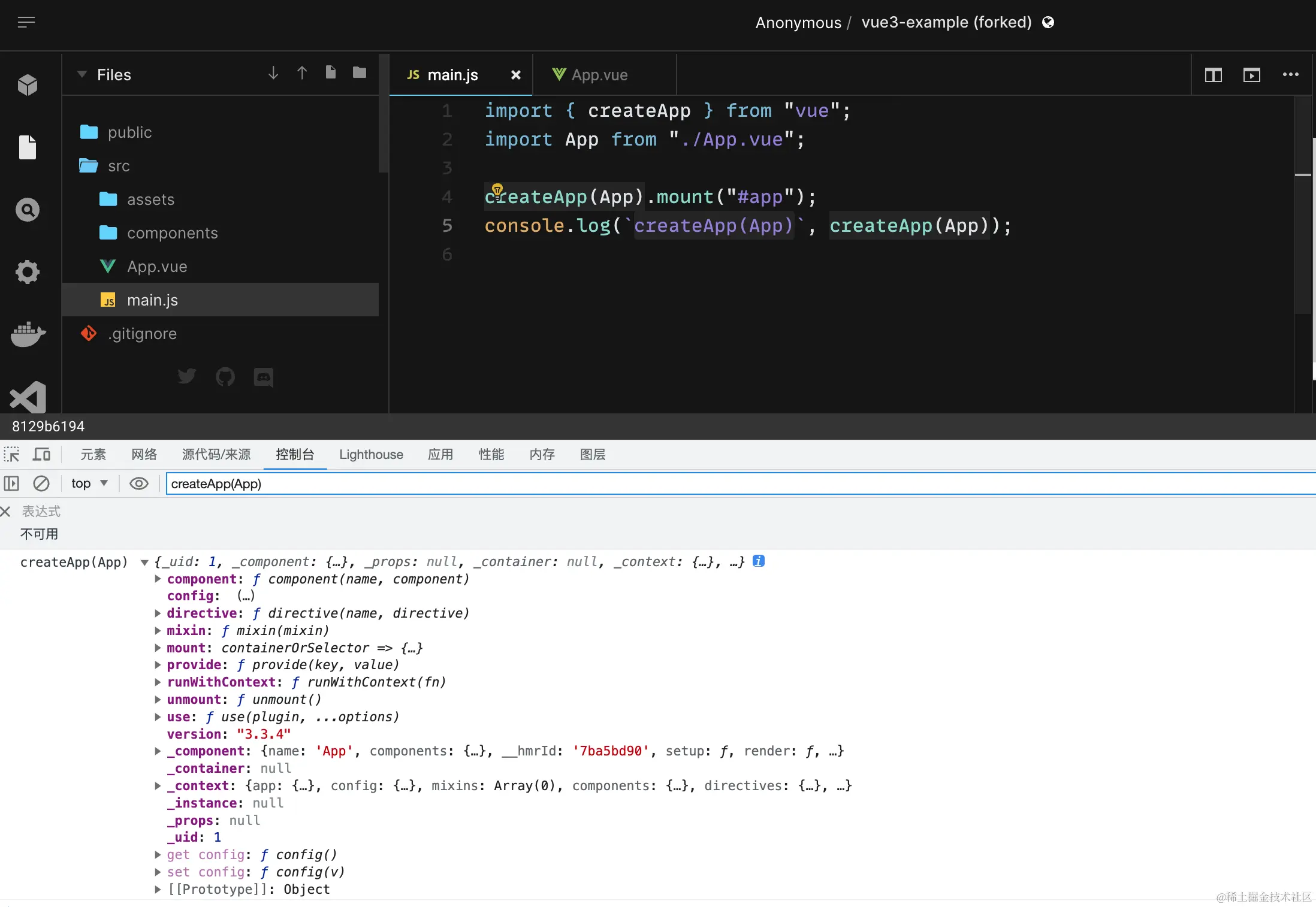Open the 源代码/来源 (Sources) tab
The width and height of the screenshot is (1316, 907).
[x=216, y=455]
